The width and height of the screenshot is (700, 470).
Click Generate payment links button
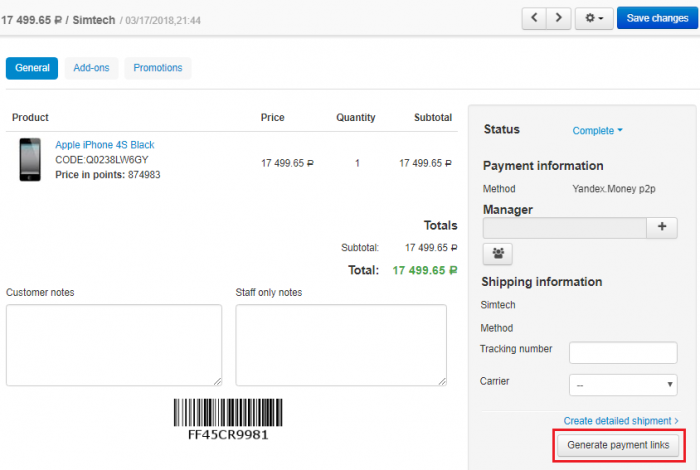pyautogui.click(x=618, y=445)
